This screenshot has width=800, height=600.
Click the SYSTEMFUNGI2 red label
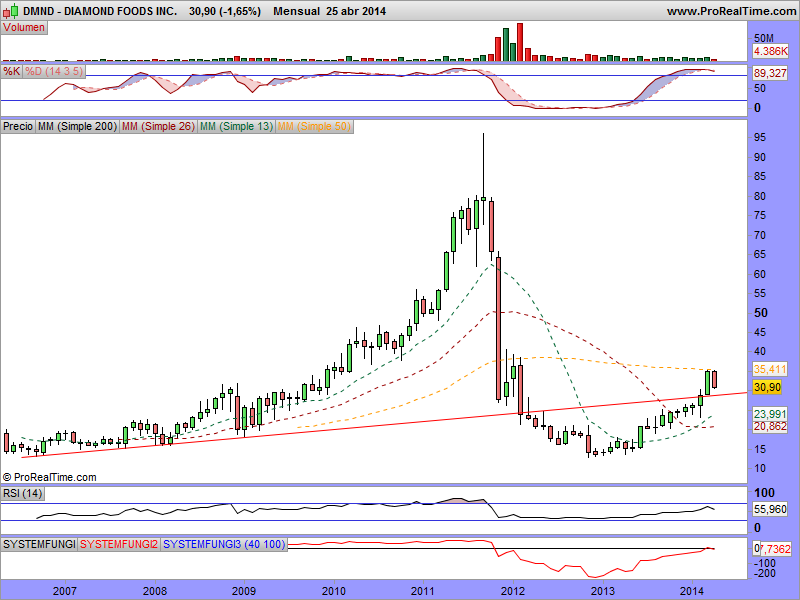tap(119, 544)
